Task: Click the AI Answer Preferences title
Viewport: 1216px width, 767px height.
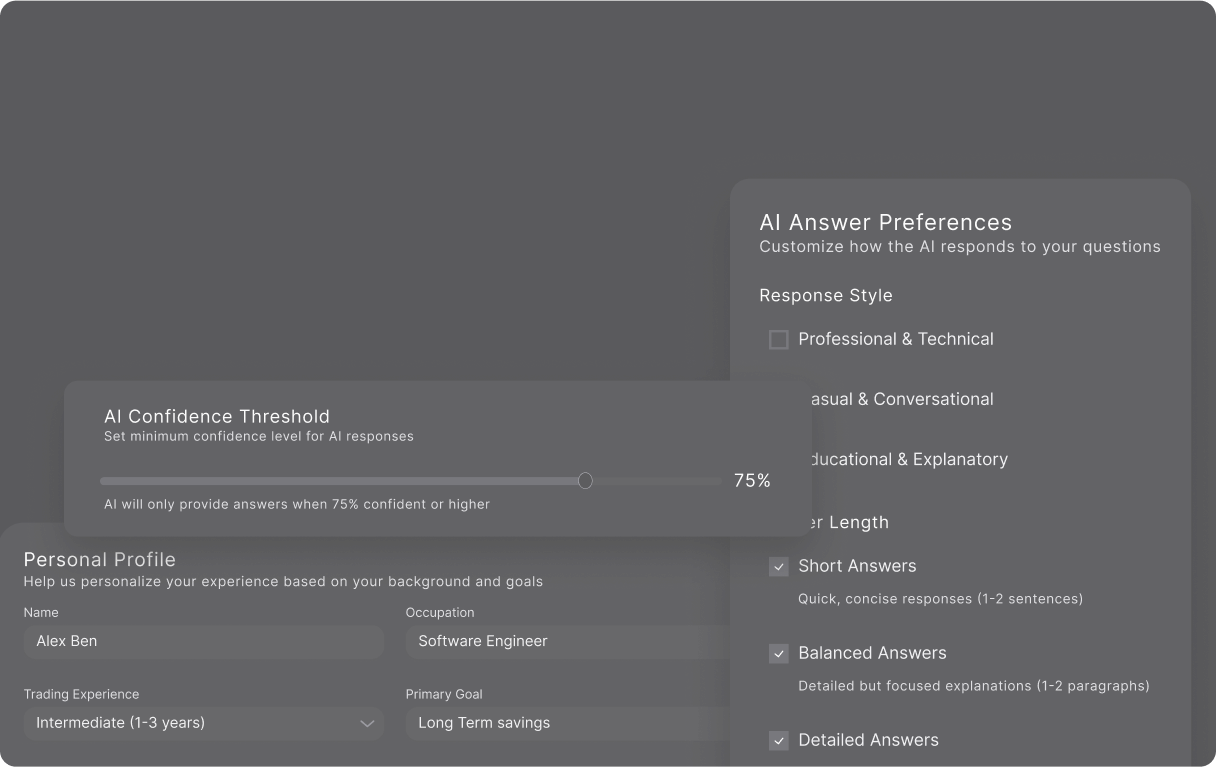Action: [x=886, y=222]
